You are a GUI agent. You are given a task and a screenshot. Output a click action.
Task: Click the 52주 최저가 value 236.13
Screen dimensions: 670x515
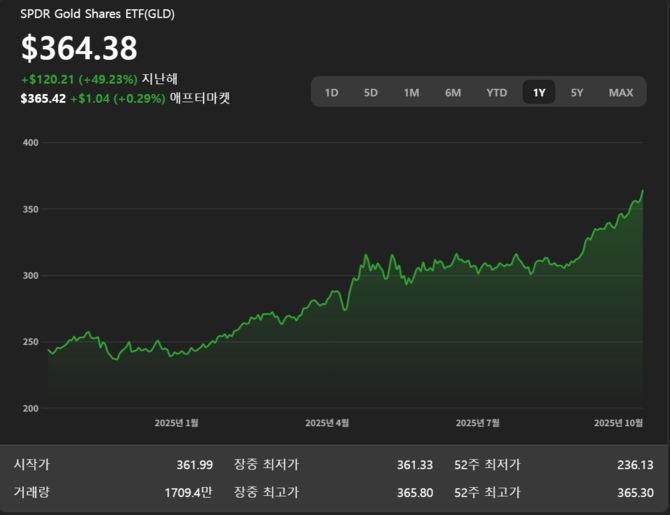[x=635, y=465]
